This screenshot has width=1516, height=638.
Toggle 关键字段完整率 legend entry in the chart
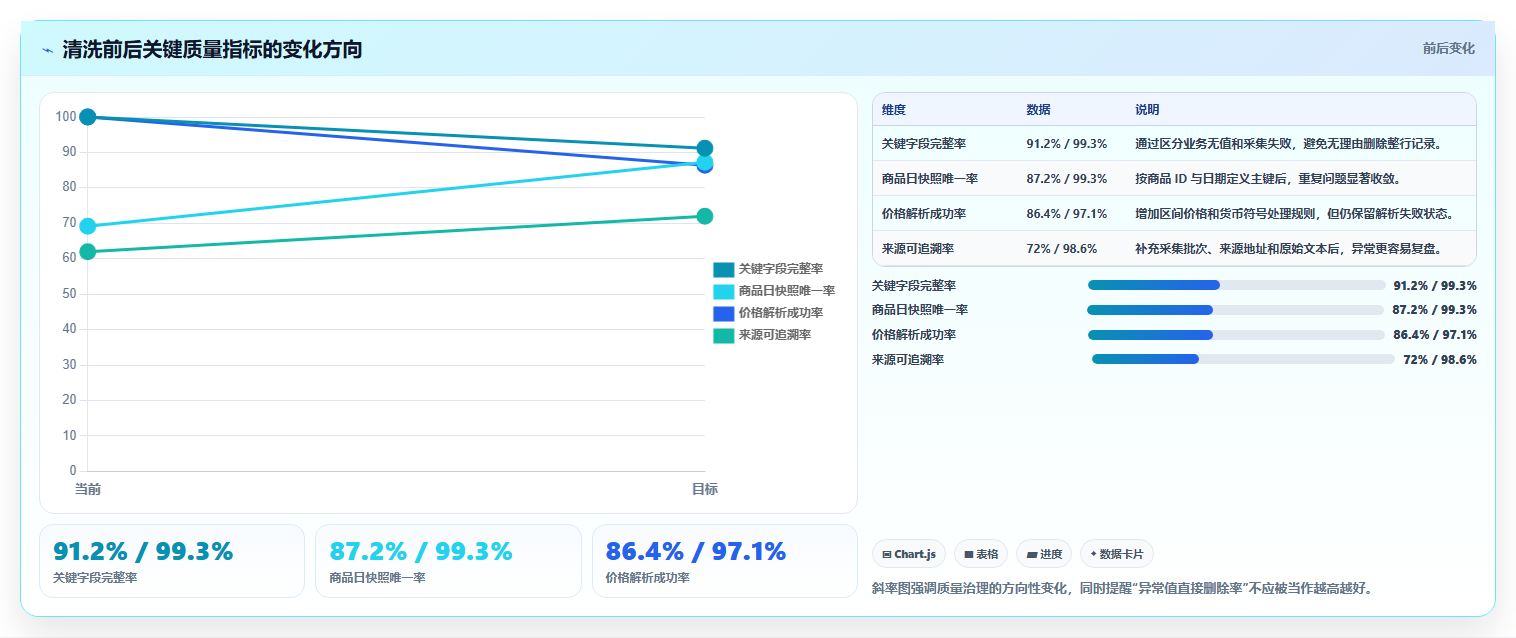point(768,269)
